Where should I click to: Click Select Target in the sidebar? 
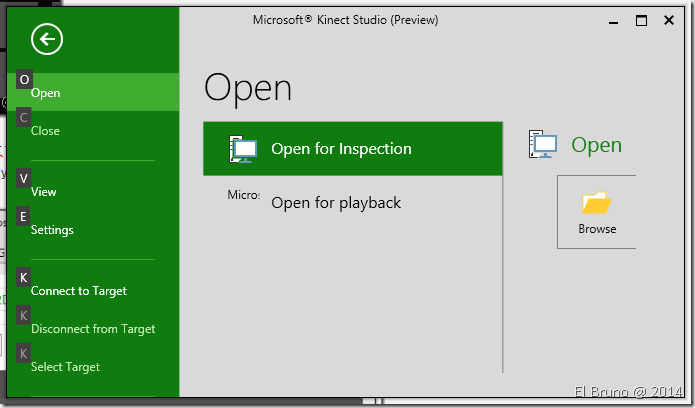(65, 367)
